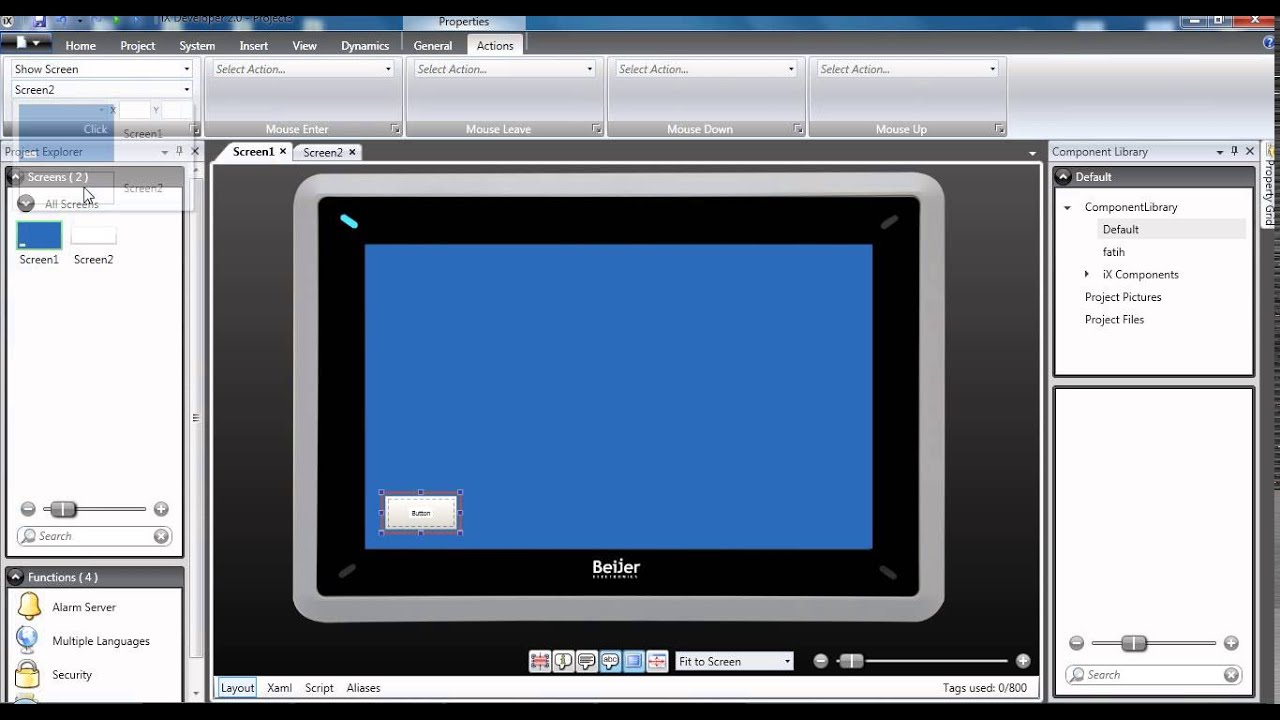This screenshot has height=720, width=1280.
Task: Open the document tab list dropdown arrow
Action: (1033, 153)
